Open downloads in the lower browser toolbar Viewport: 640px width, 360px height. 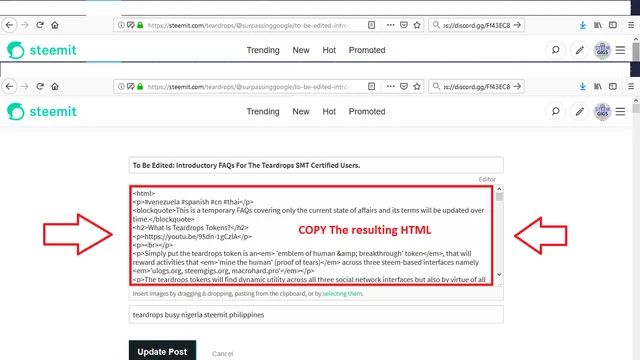tap(582, 87)
